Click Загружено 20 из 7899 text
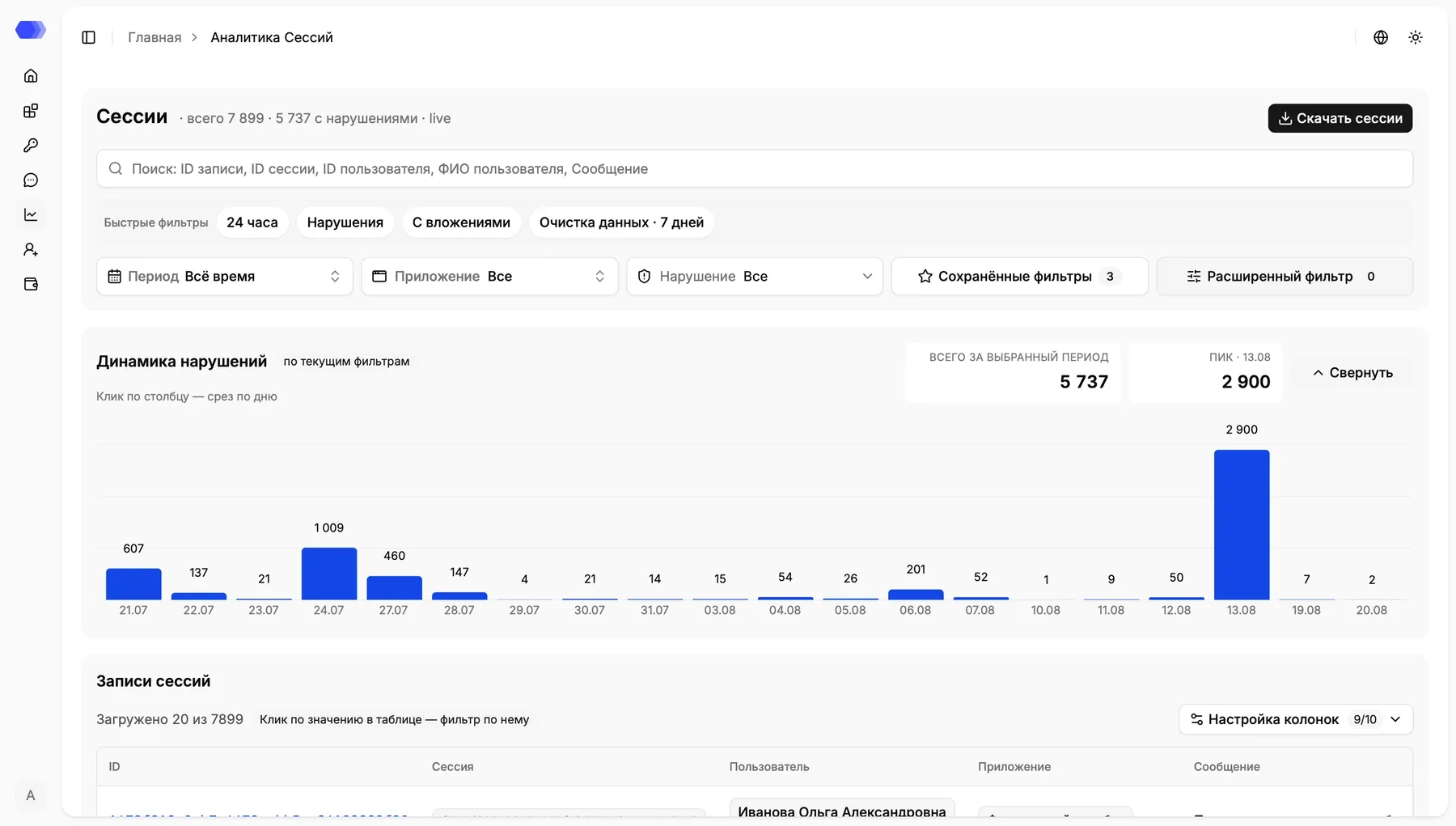The image size is (1456, 826). [170, 719]
